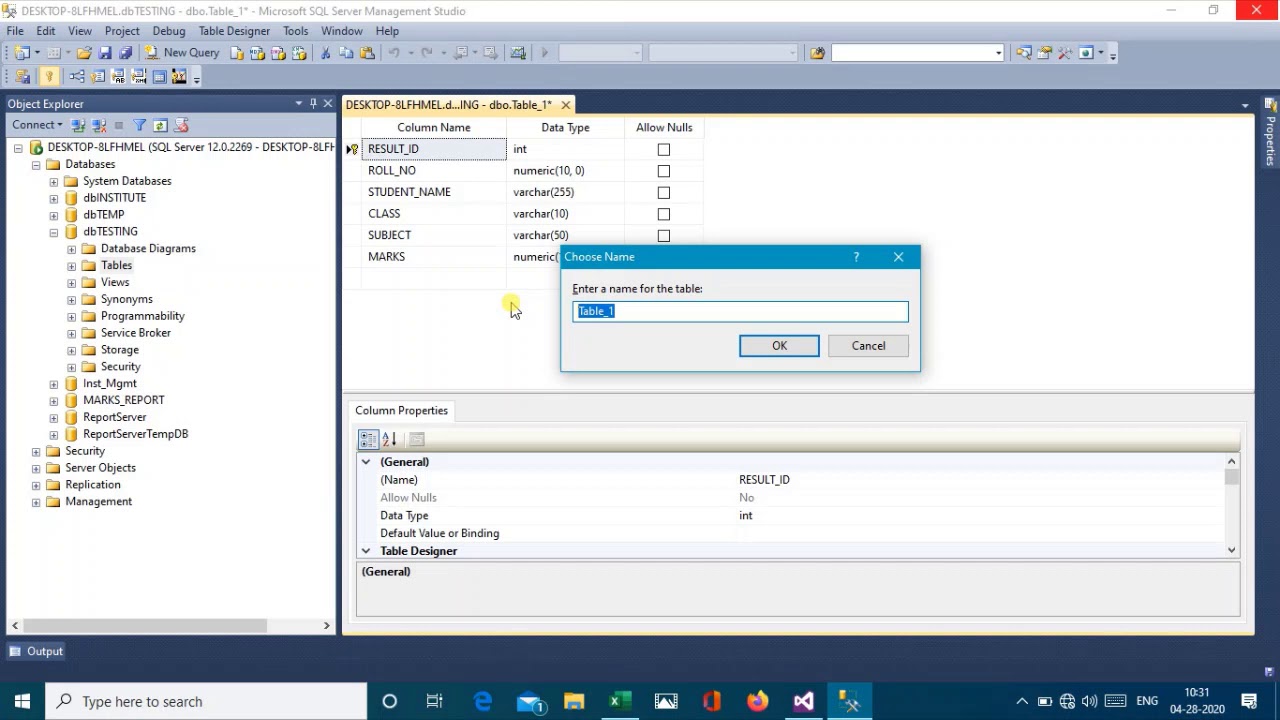Click the Toolbox wrench icon in toolbar
The width and height of the screenshot is (1280, 720).
1065,53
